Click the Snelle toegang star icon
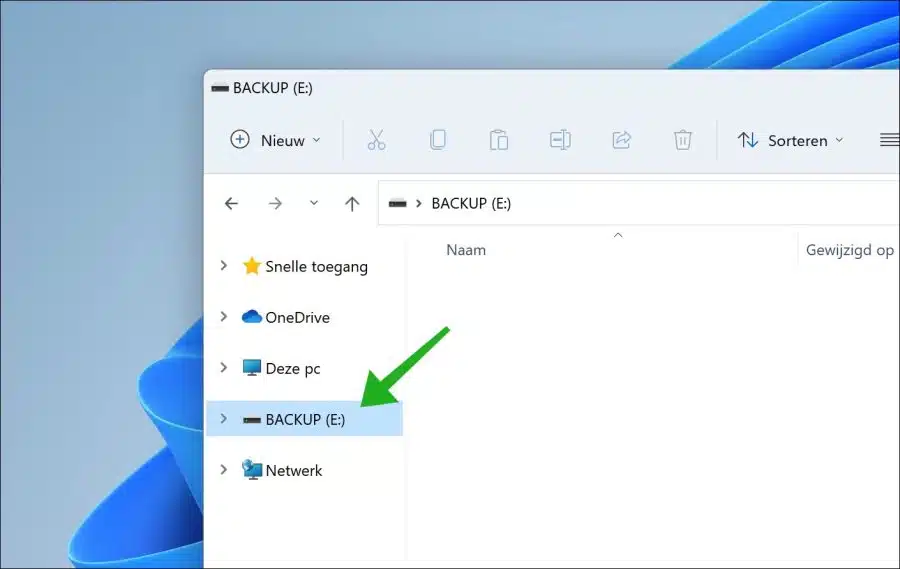 [x=251, y=266]
